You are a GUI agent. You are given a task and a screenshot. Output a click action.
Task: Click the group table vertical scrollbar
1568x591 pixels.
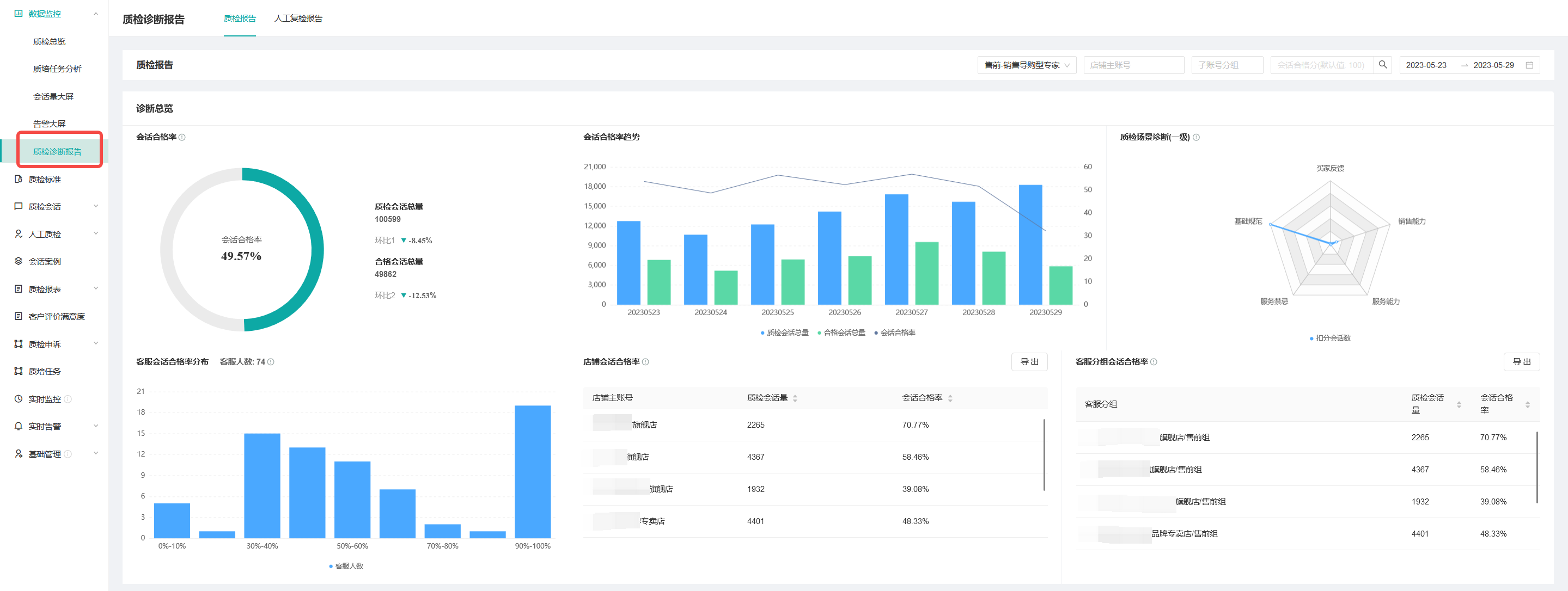[1537, 467]
